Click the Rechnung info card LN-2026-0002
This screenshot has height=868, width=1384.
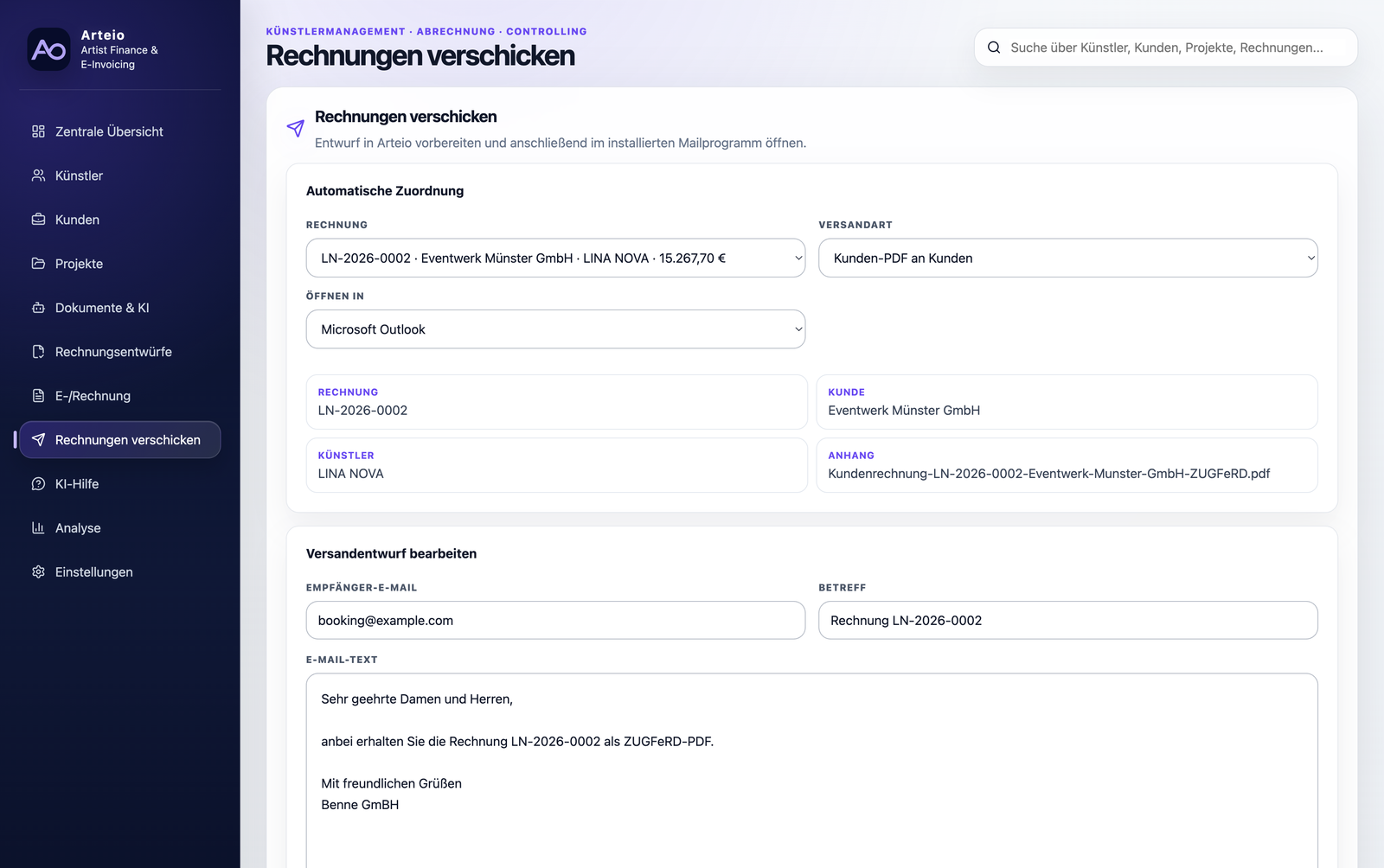[x=556, y=402]
